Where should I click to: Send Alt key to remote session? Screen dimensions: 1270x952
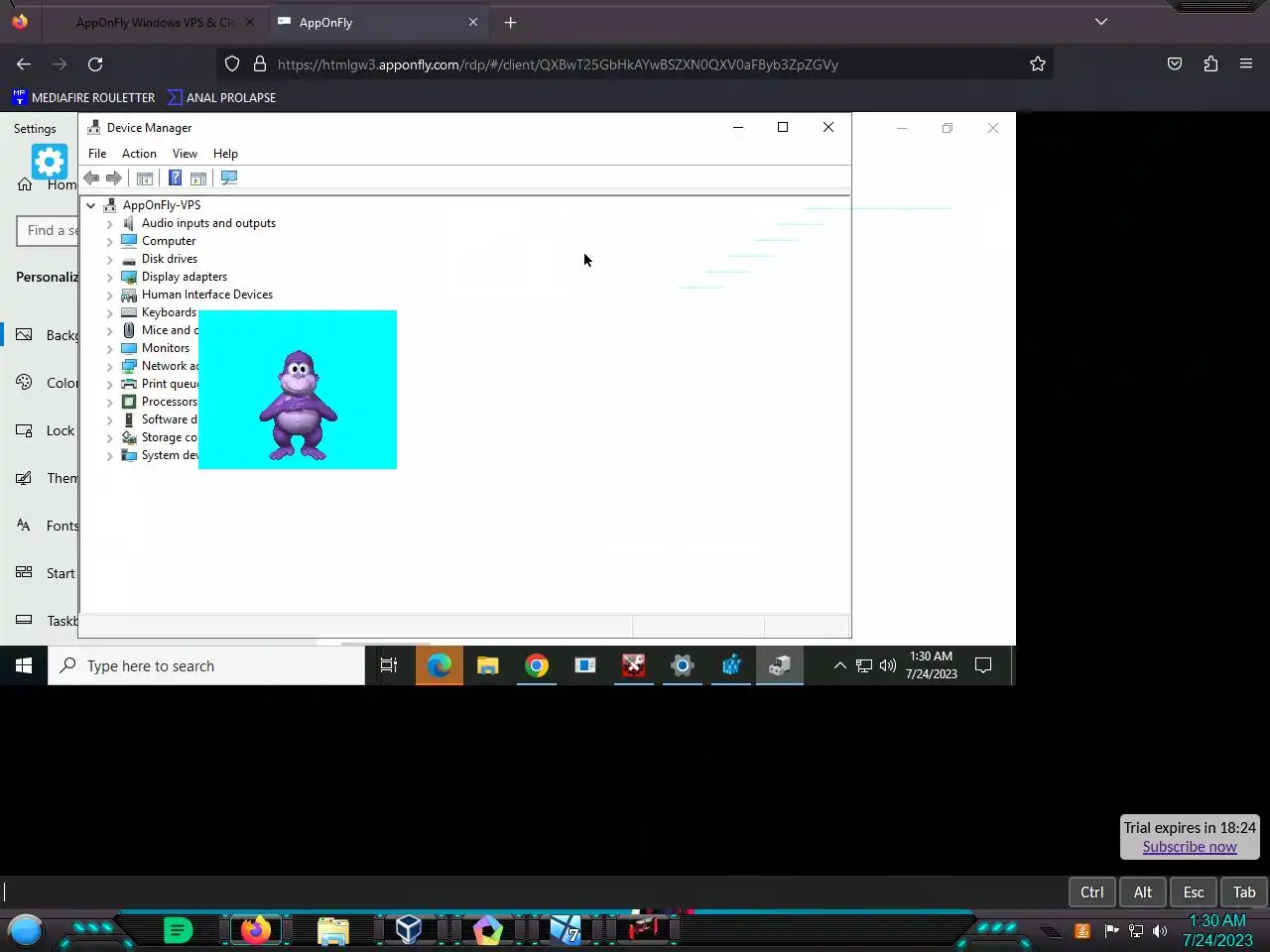click(1143, 892)
